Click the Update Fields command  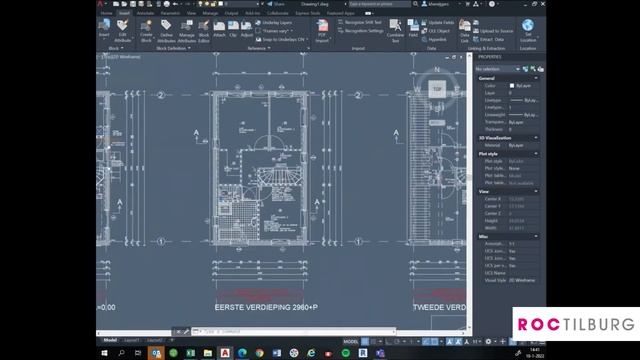[x=438, y=22]
